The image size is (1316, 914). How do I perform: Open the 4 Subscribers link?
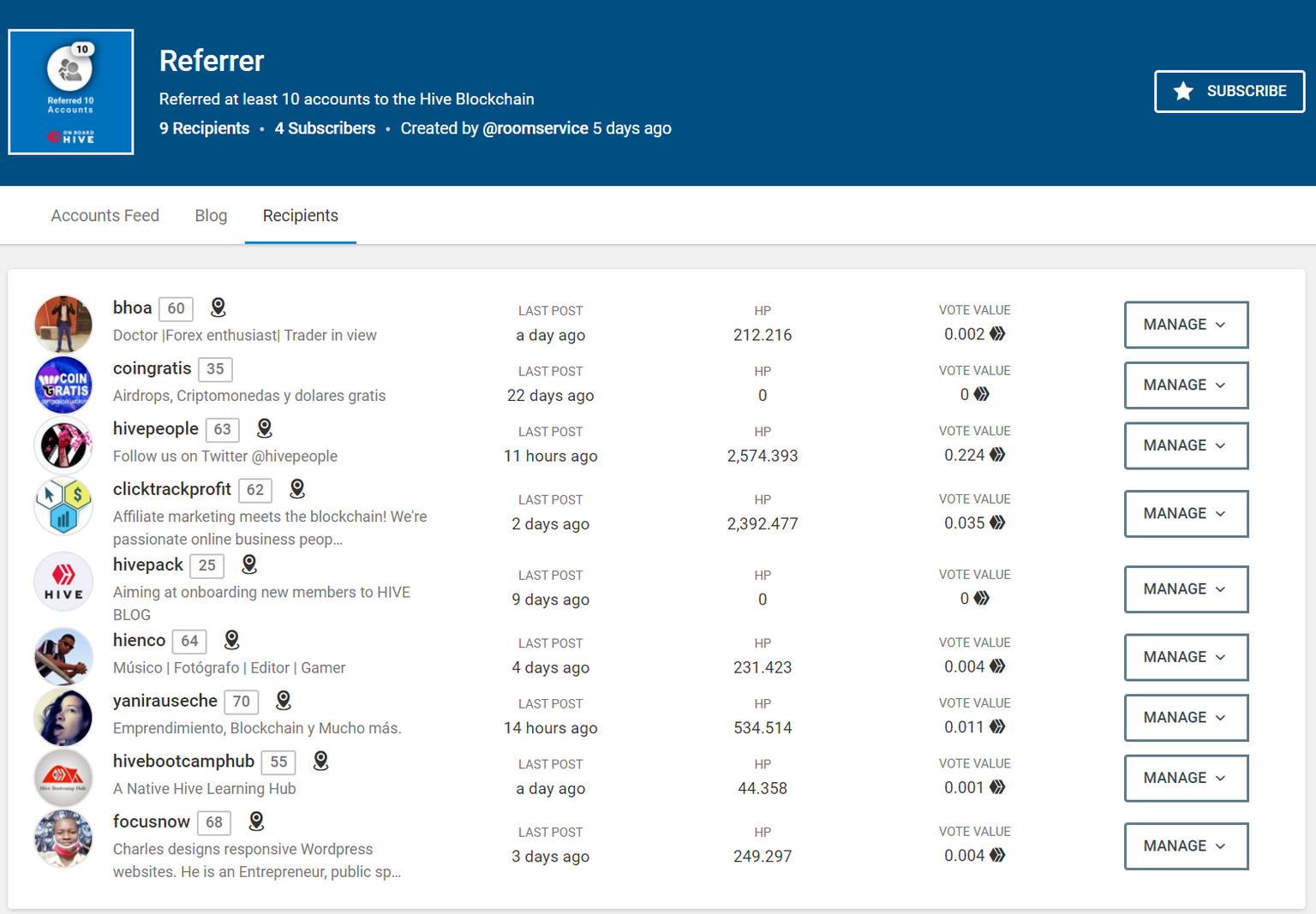[325, 128]
